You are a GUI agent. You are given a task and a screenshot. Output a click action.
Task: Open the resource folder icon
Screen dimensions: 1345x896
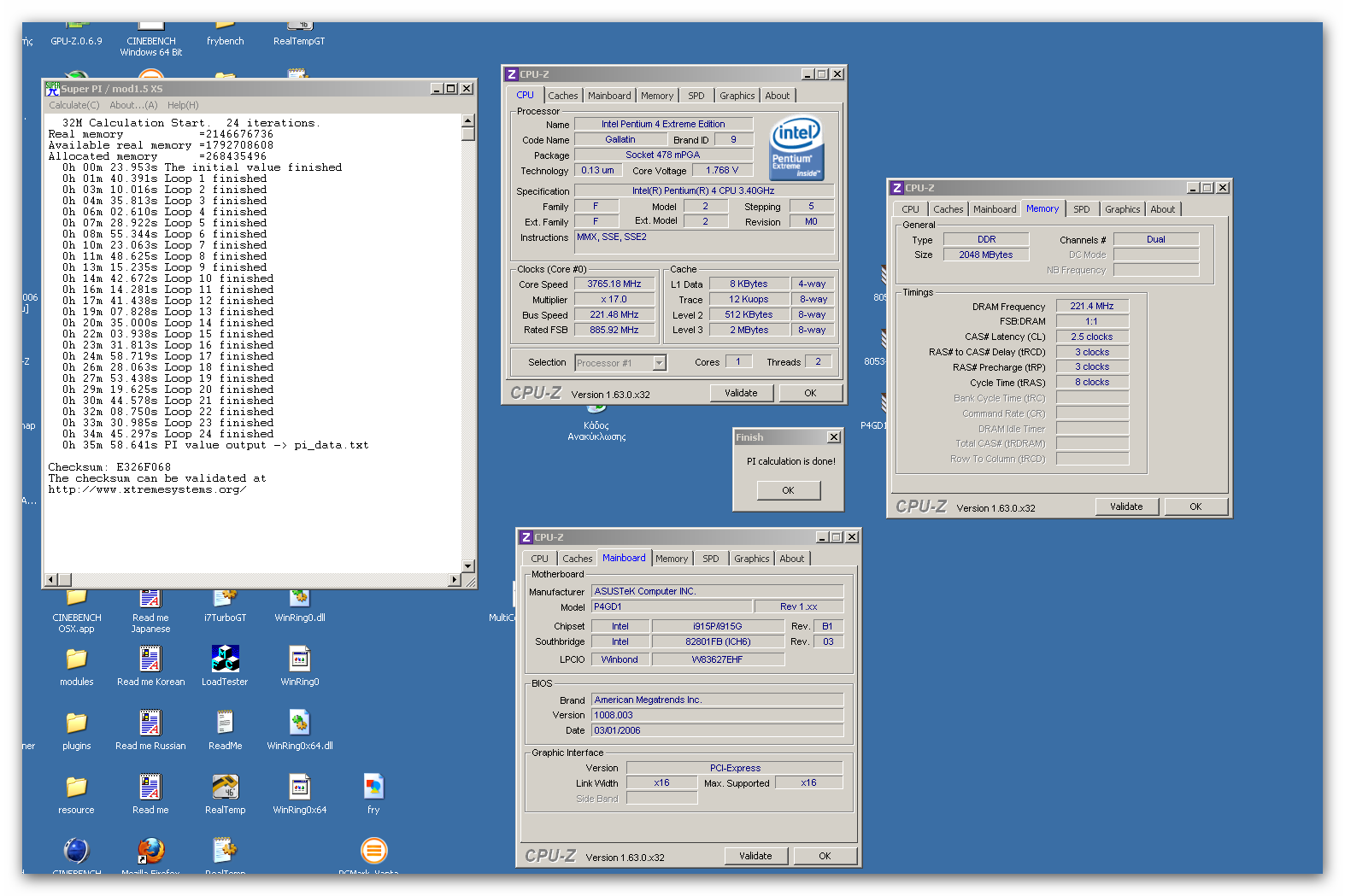(76, 787)
